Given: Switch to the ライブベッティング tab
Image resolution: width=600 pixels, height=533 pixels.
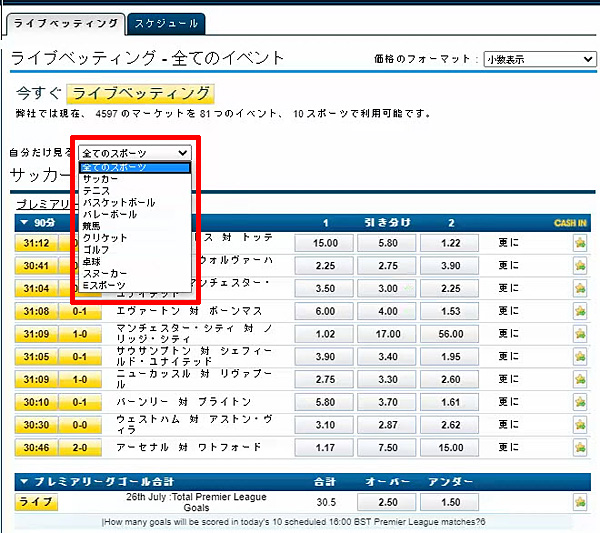Looking at the screenshot, I should pos(66,24).
